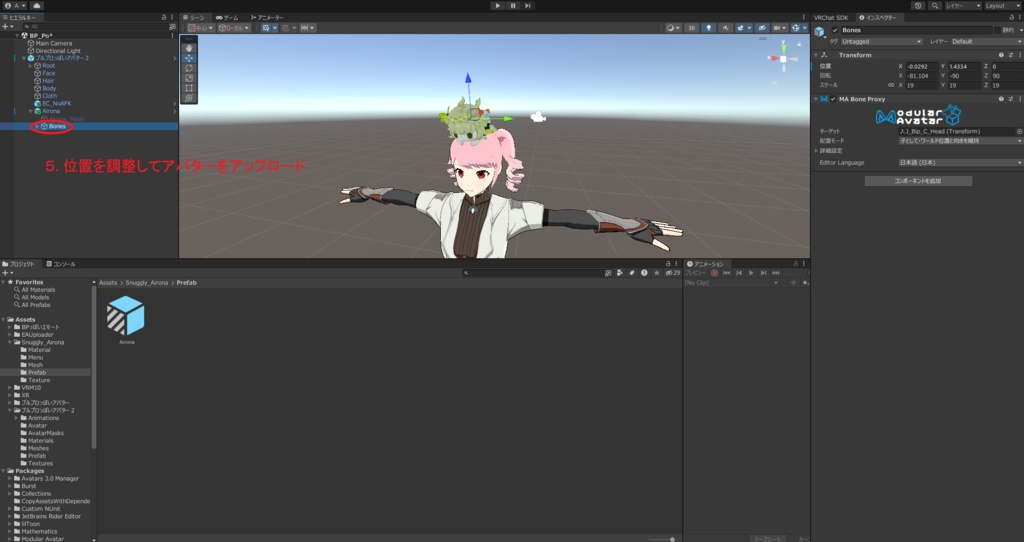
Task: Toggle the Bones object active checkbox
Action: (x=835, y=30)
